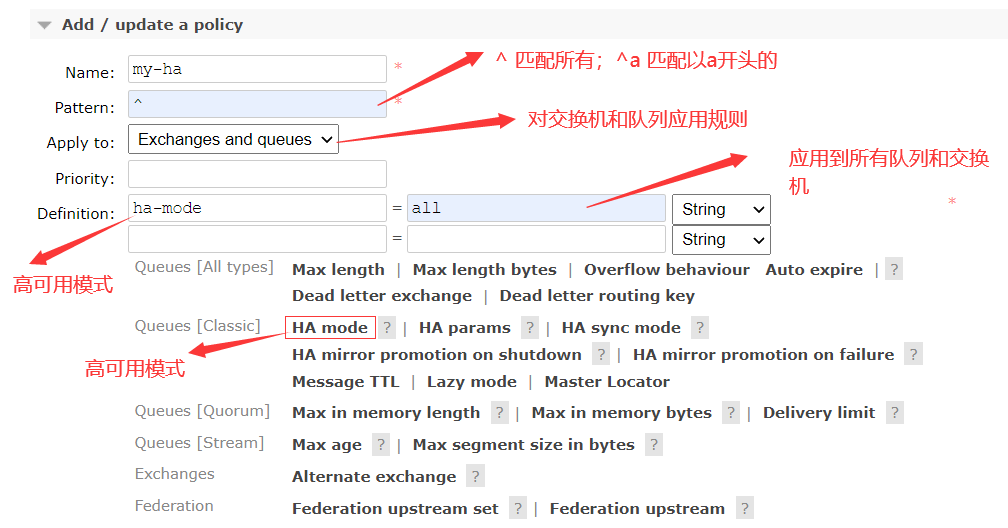Click the Pattern input field
The image size is (1008, 528).
257,105
